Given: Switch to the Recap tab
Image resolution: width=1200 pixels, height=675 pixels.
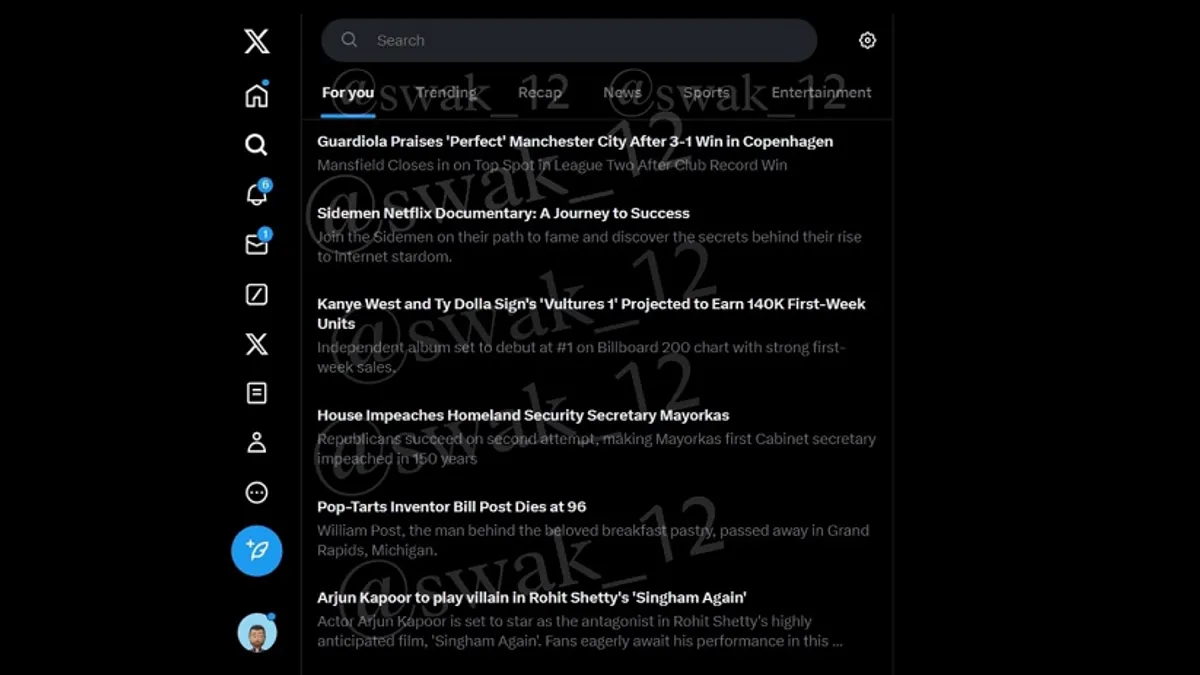Looking at the screenshot, I should pos(540,93).
